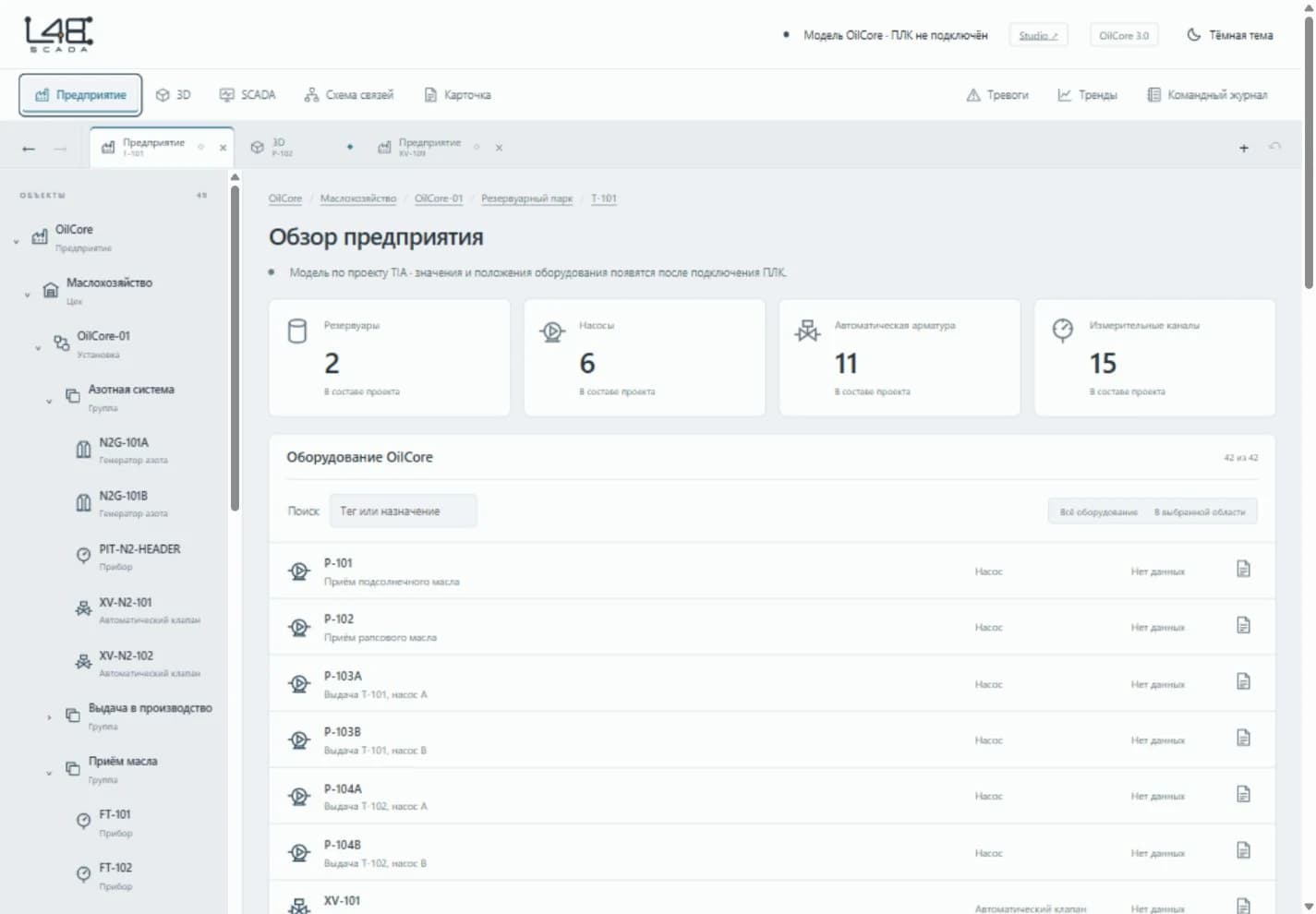Follow the Studio link

coord(1038,35)
